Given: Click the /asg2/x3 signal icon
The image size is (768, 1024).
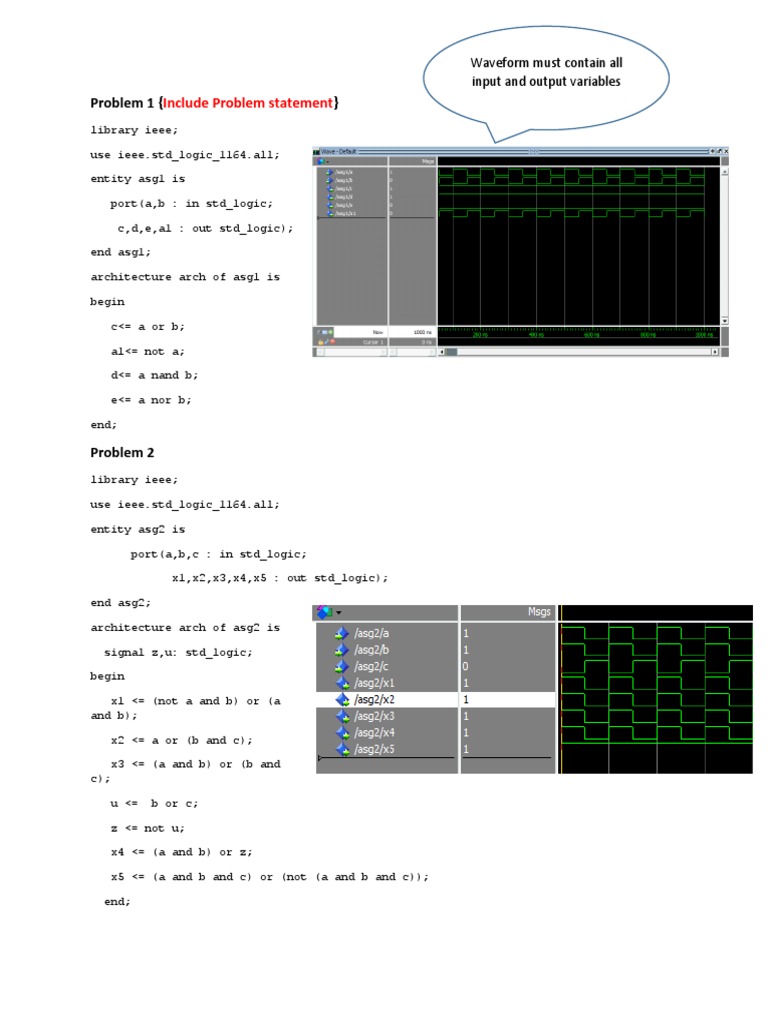Looking at the screenshot, I should (342, 716).
